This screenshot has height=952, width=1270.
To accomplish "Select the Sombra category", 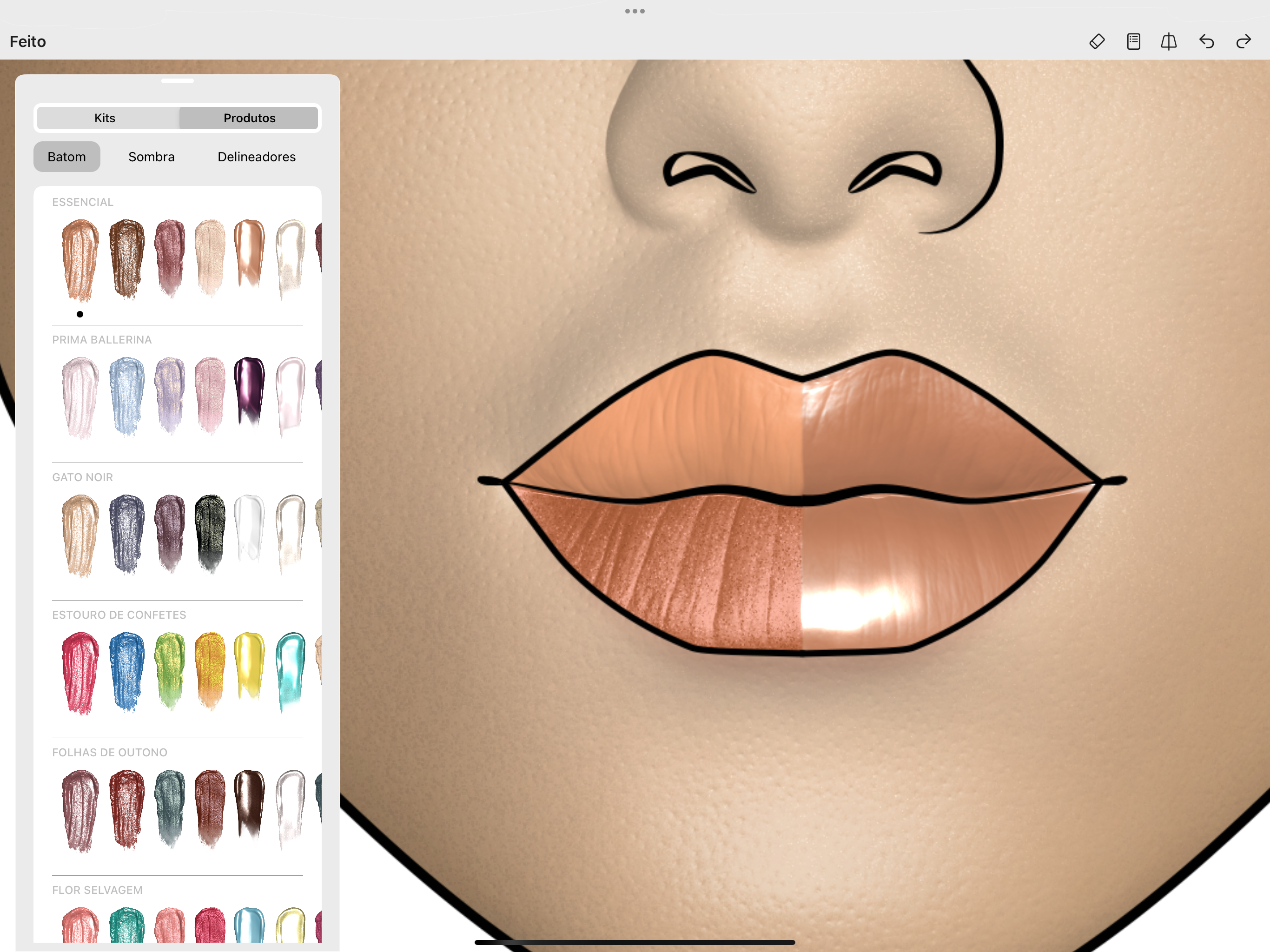I will 152,157.
